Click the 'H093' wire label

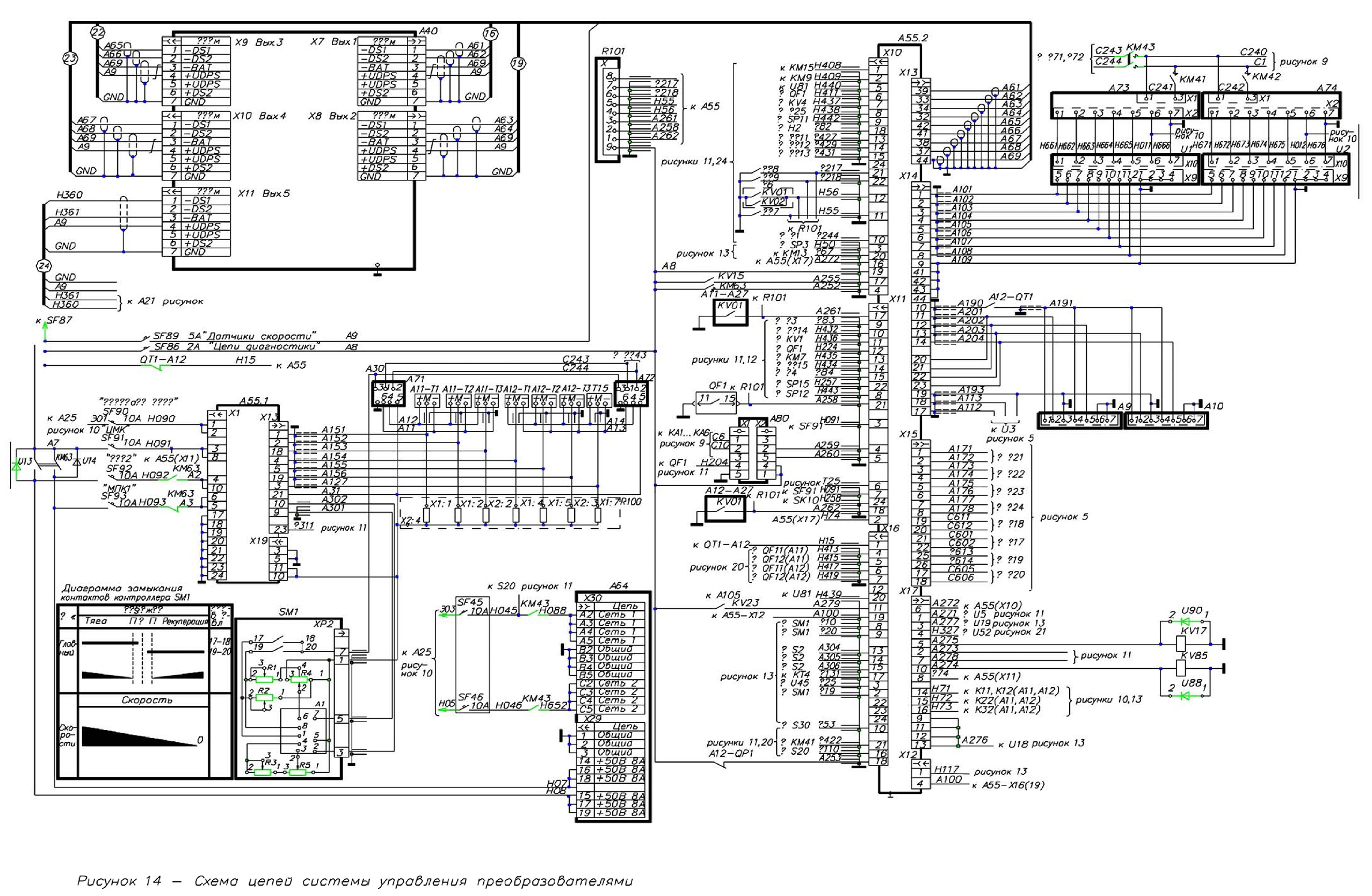(152, 502)
